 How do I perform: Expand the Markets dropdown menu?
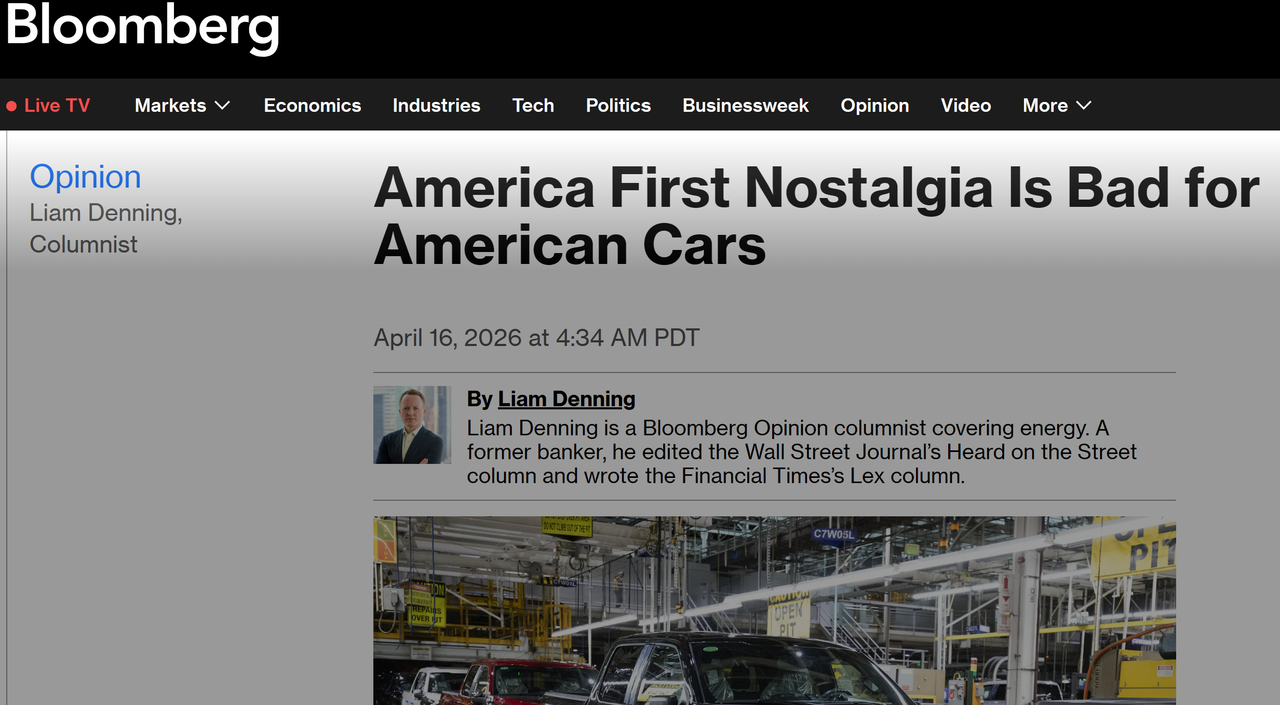pyautogui.click(x=182, y=105)
